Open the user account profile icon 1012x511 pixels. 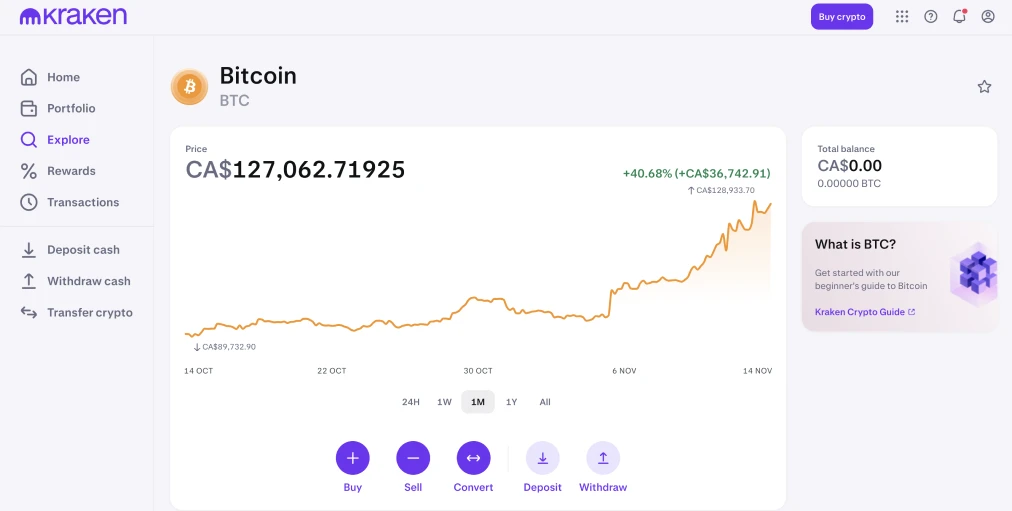click(988, 17)
